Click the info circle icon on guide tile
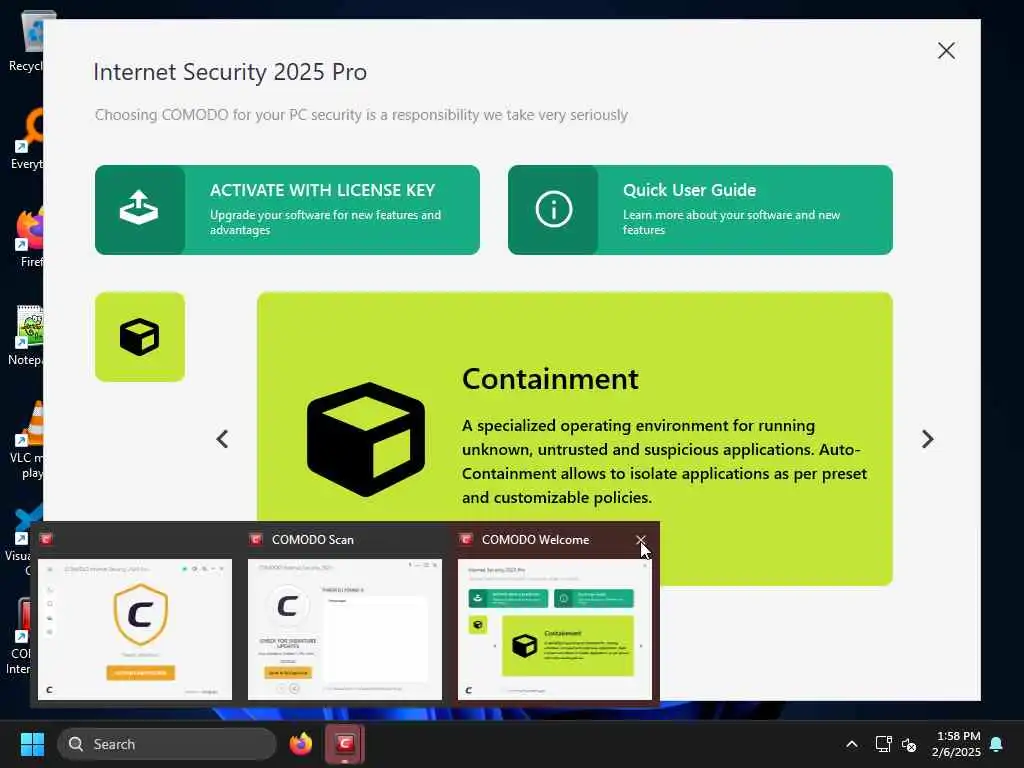 click(554, 209)
